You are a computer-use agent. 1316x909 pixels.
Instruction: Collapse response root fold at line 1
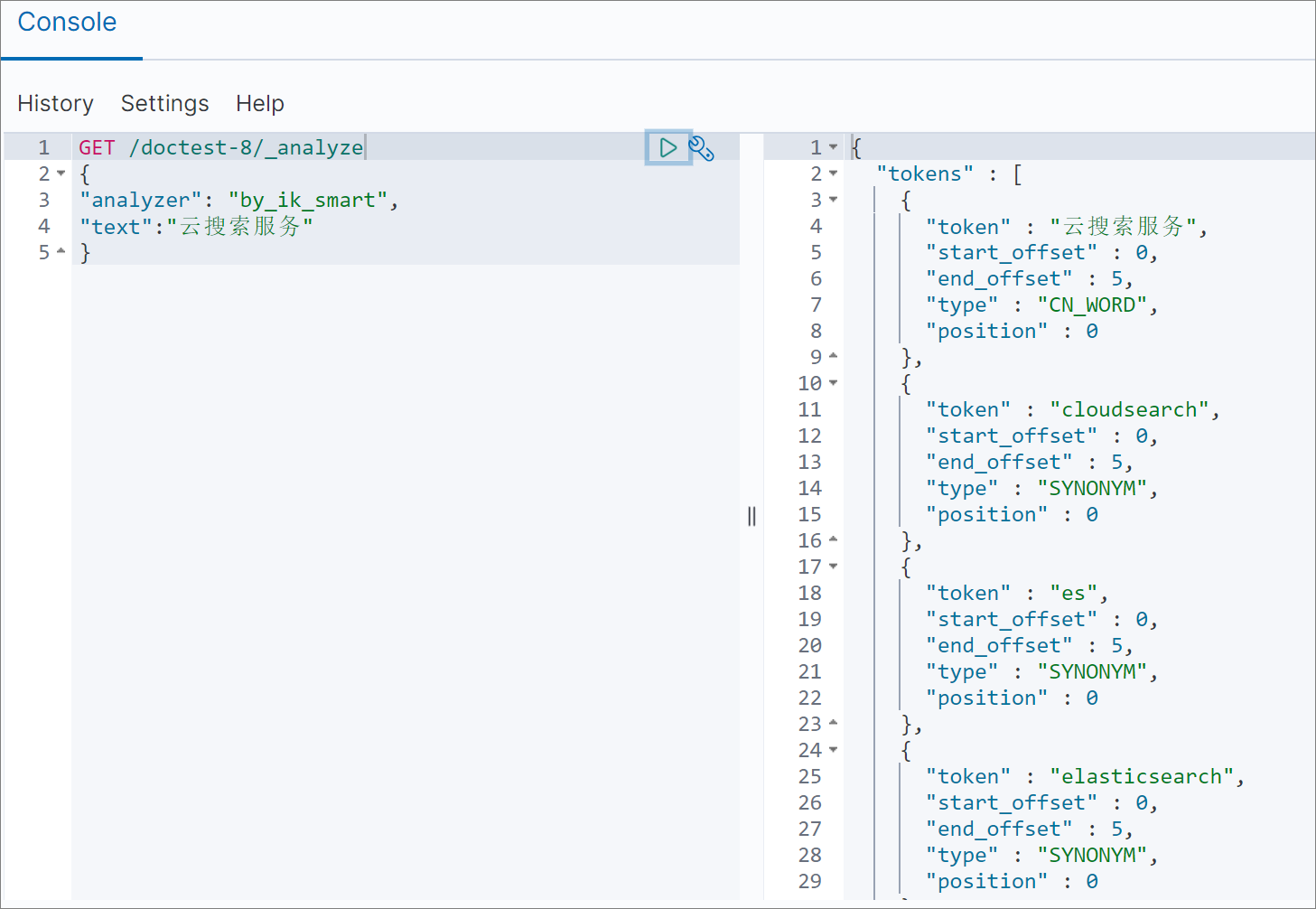coord(834,146)
